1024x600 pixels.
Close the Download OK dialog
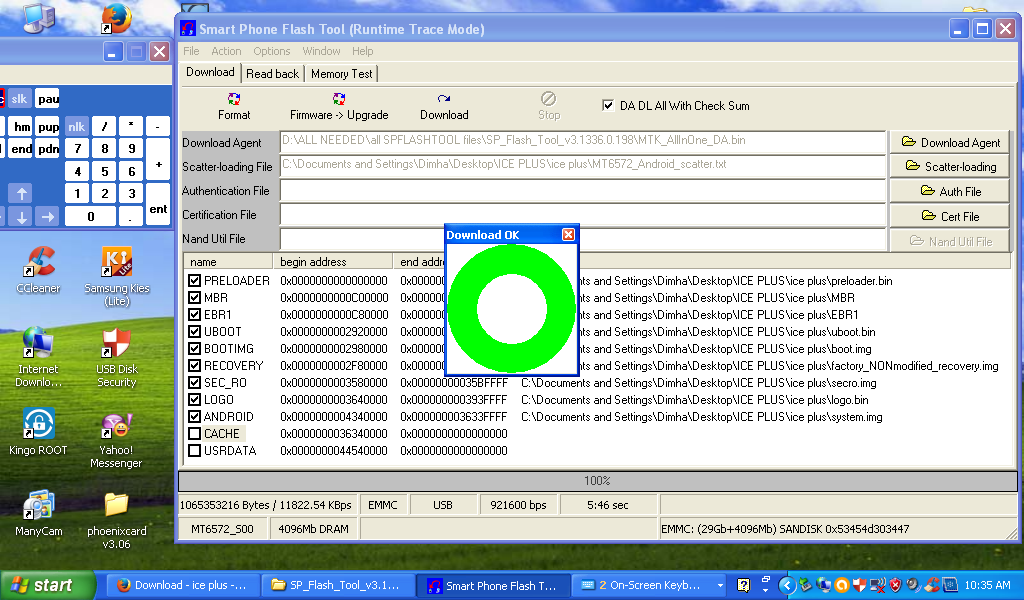click(x=568, y=234)
